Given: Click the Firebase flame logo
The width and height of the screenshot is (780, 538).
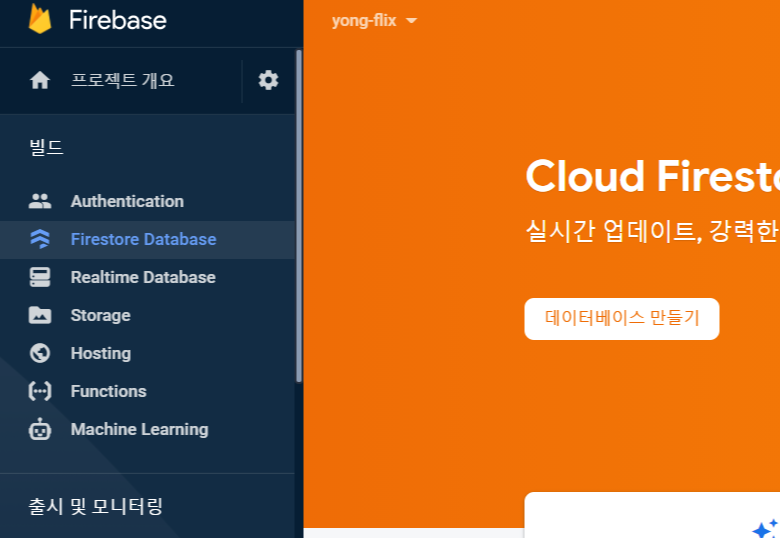Looking at the screenshot, I should [40, 19].
